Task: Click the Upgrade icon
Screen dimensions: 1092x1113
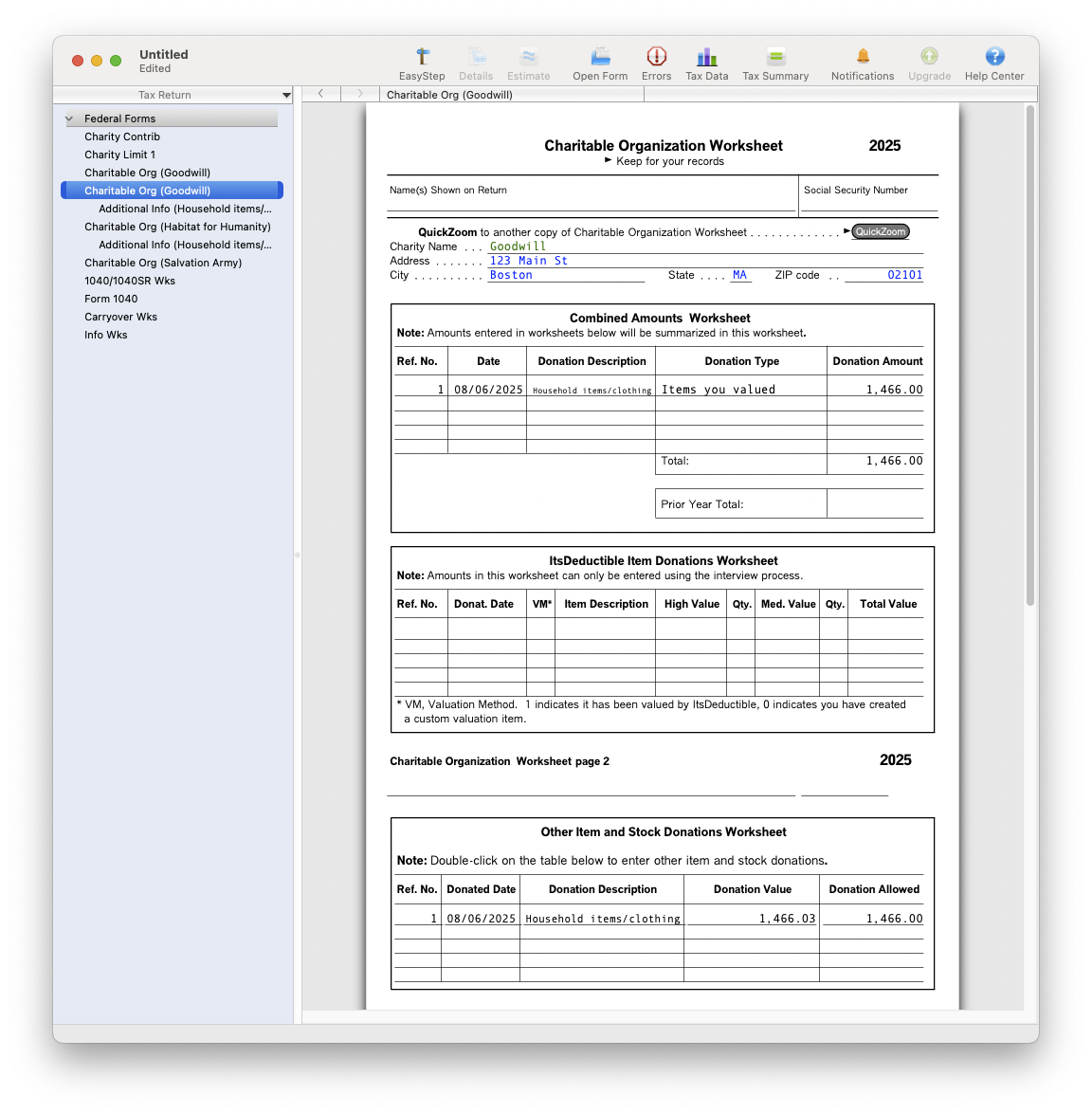Action: (x=929, y=63)
